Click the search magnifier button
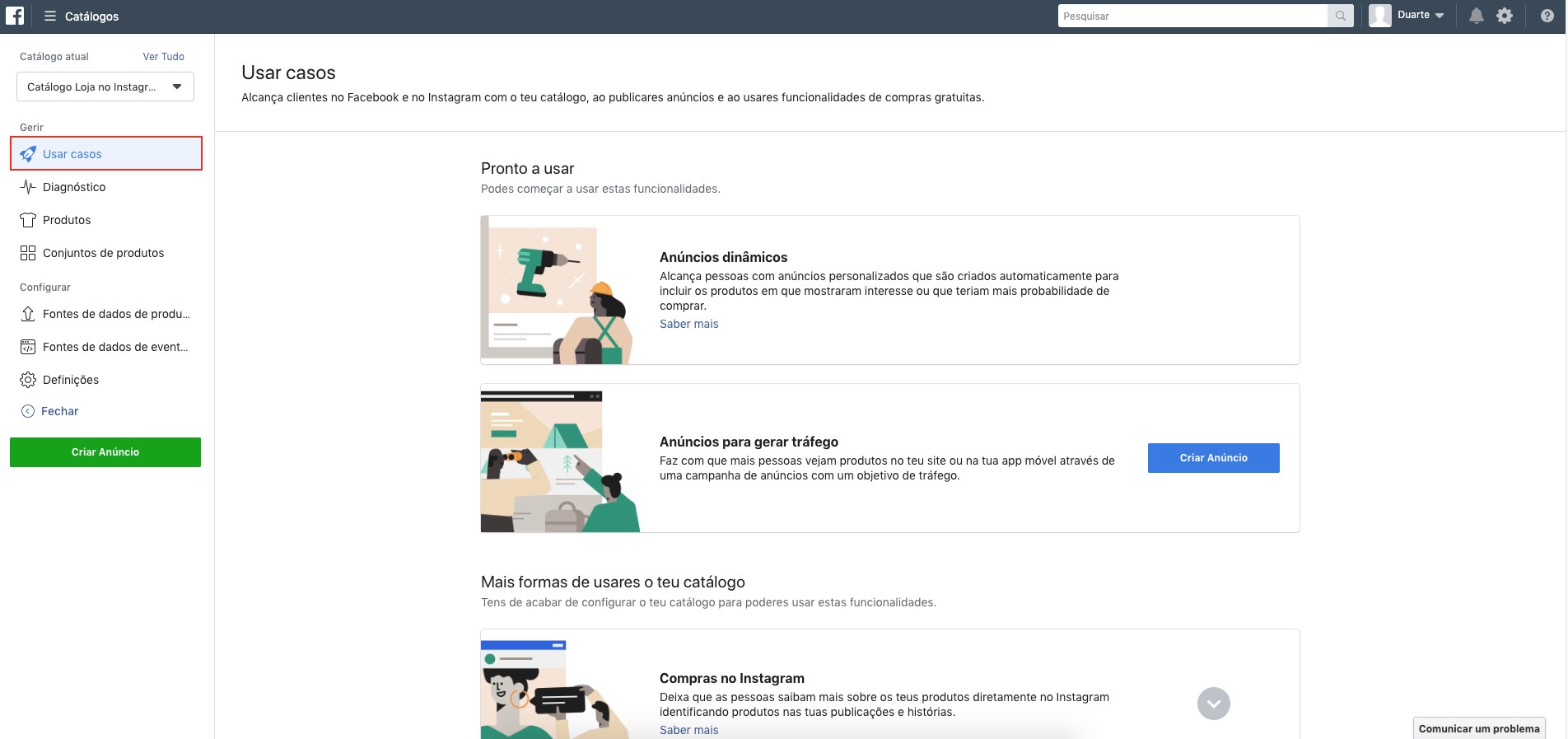Image resolution: width=1568 pixels, height=739 pixels. point(1340,16)
